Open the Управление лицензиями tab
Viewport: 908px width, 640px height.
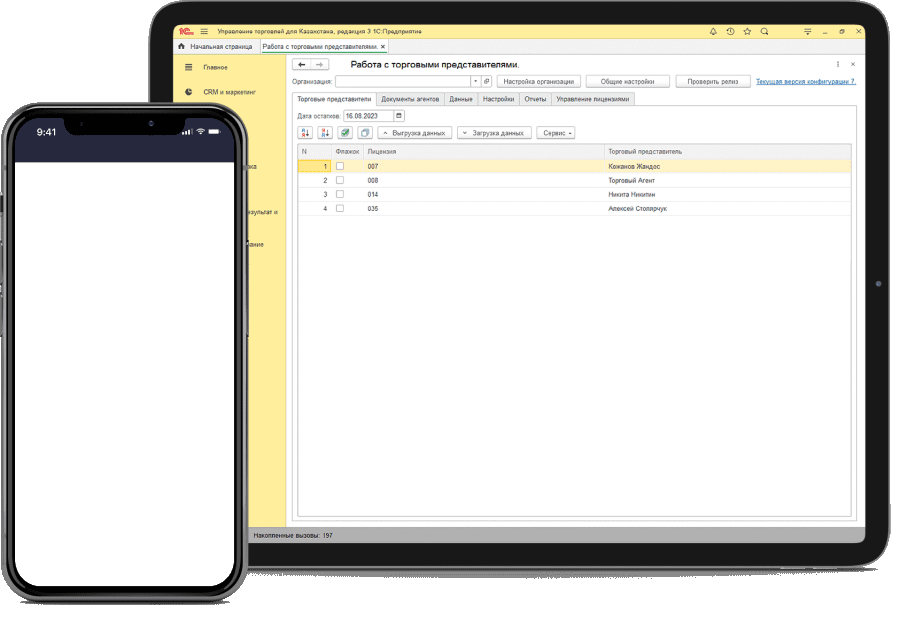tap(592, 99)
